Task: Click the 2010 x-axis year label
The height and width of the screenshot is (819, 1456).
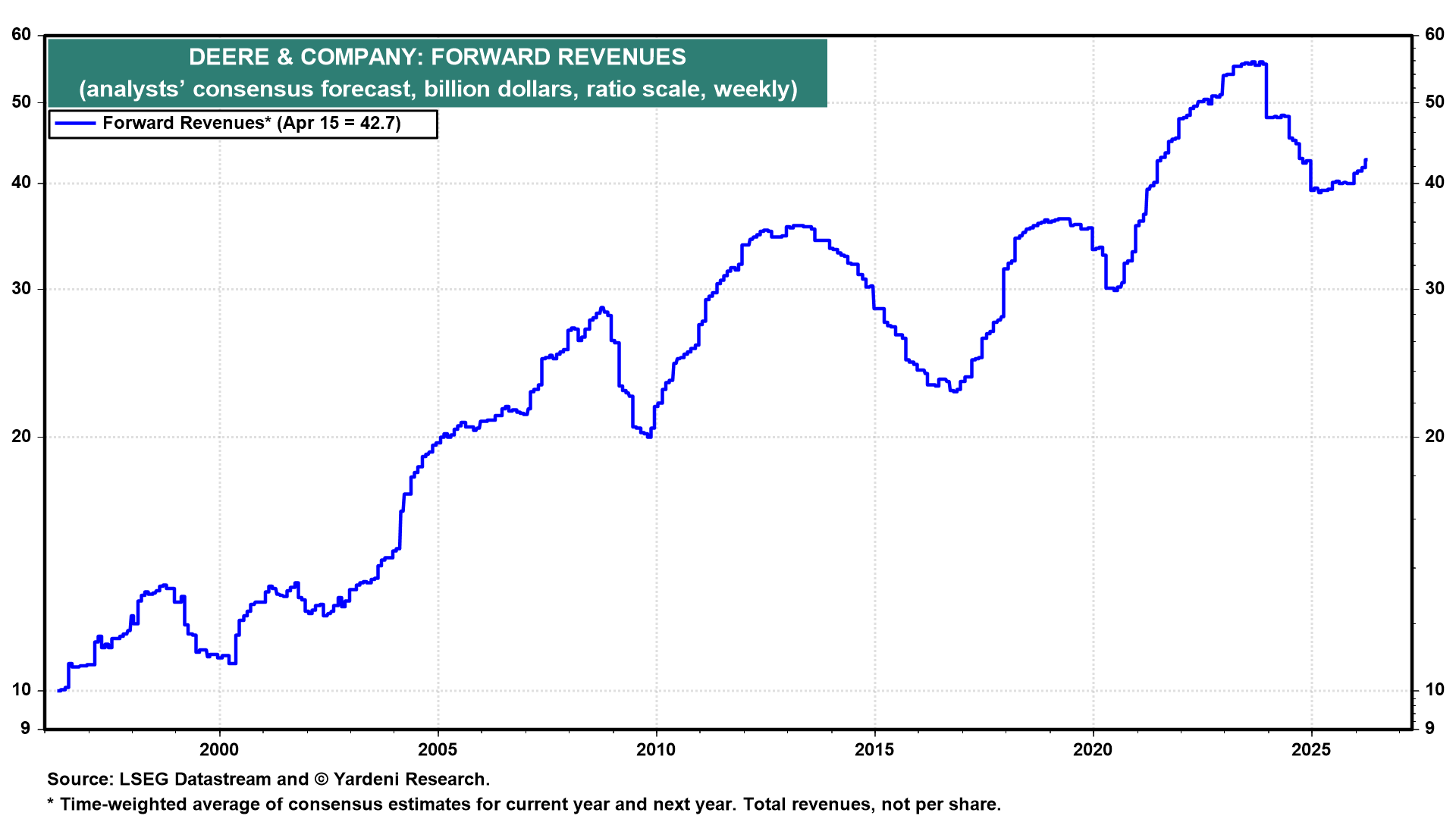Action: [x=656, y=750]
